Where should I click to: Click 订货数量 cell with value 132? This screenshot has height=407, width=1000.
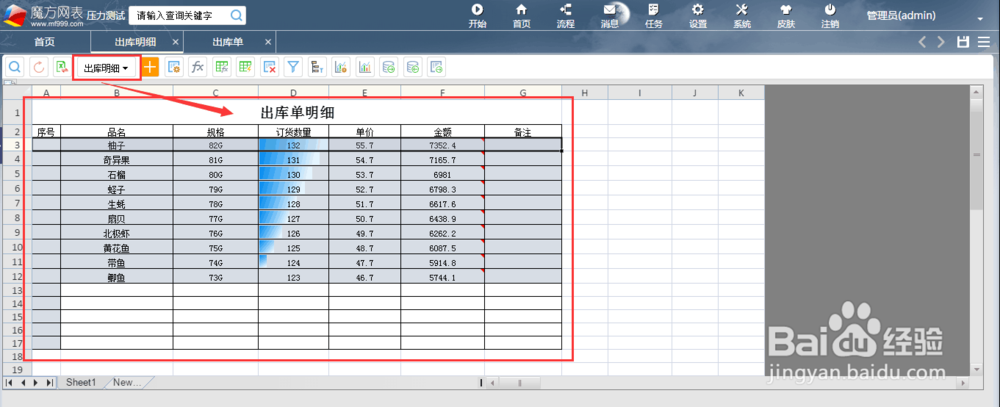click(293, 145)
